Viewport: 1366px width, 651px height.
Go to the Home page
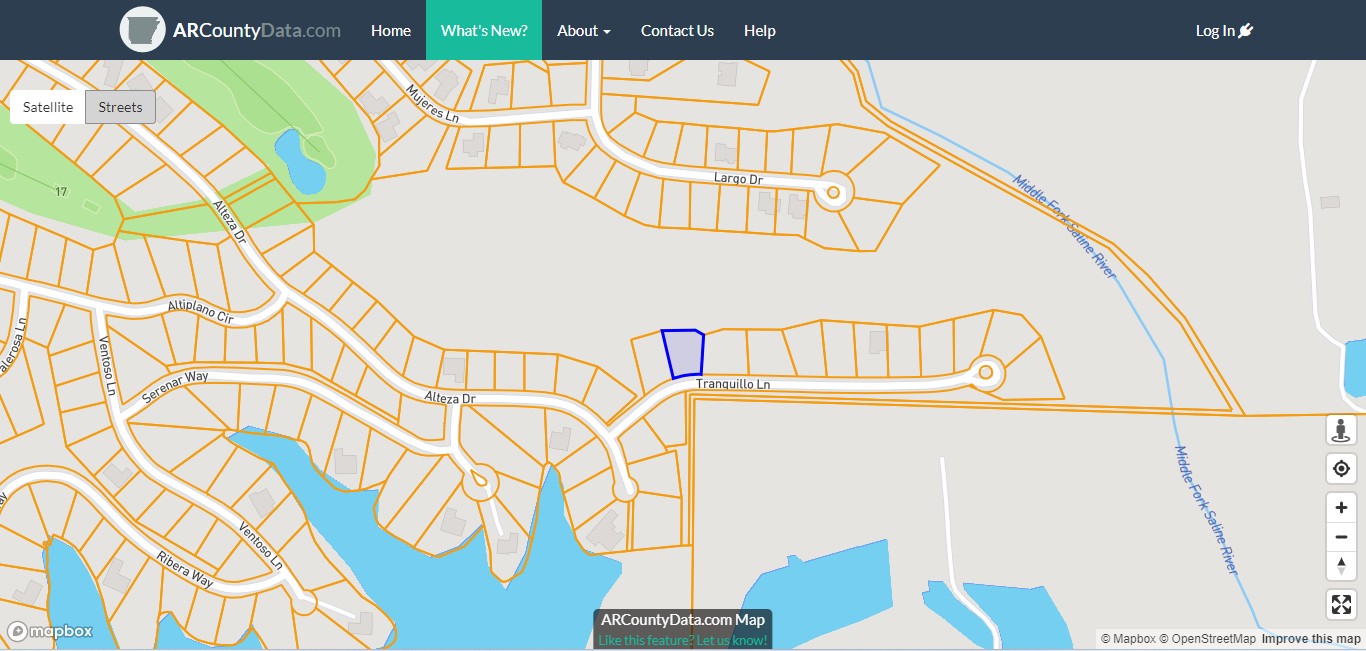pyautogui.click(x=391, y=30)
